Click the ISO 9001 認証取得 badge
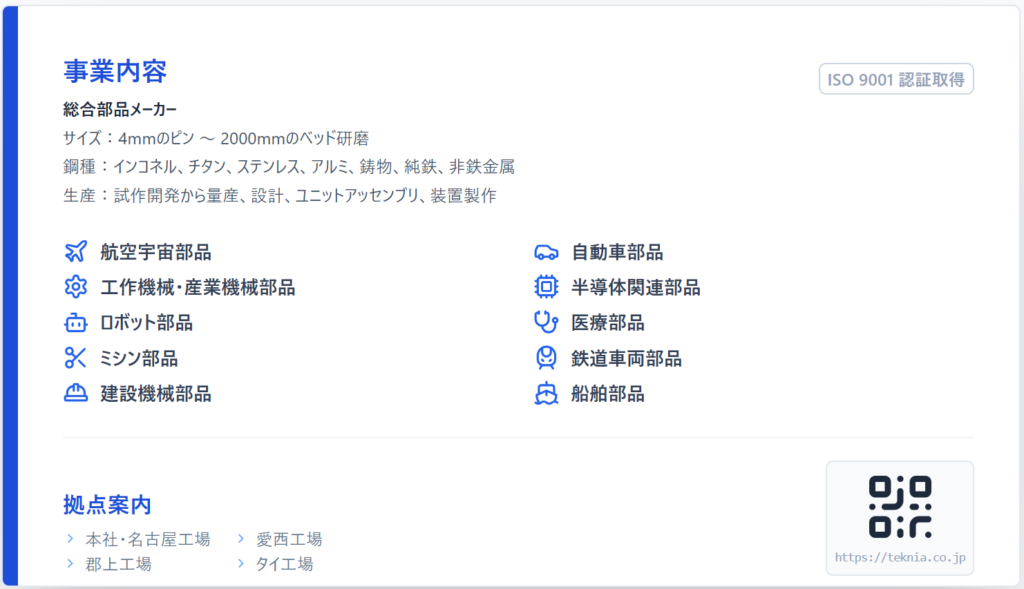Image resolution: width=1024 pixels, height=589 pixels. [896, 79]
